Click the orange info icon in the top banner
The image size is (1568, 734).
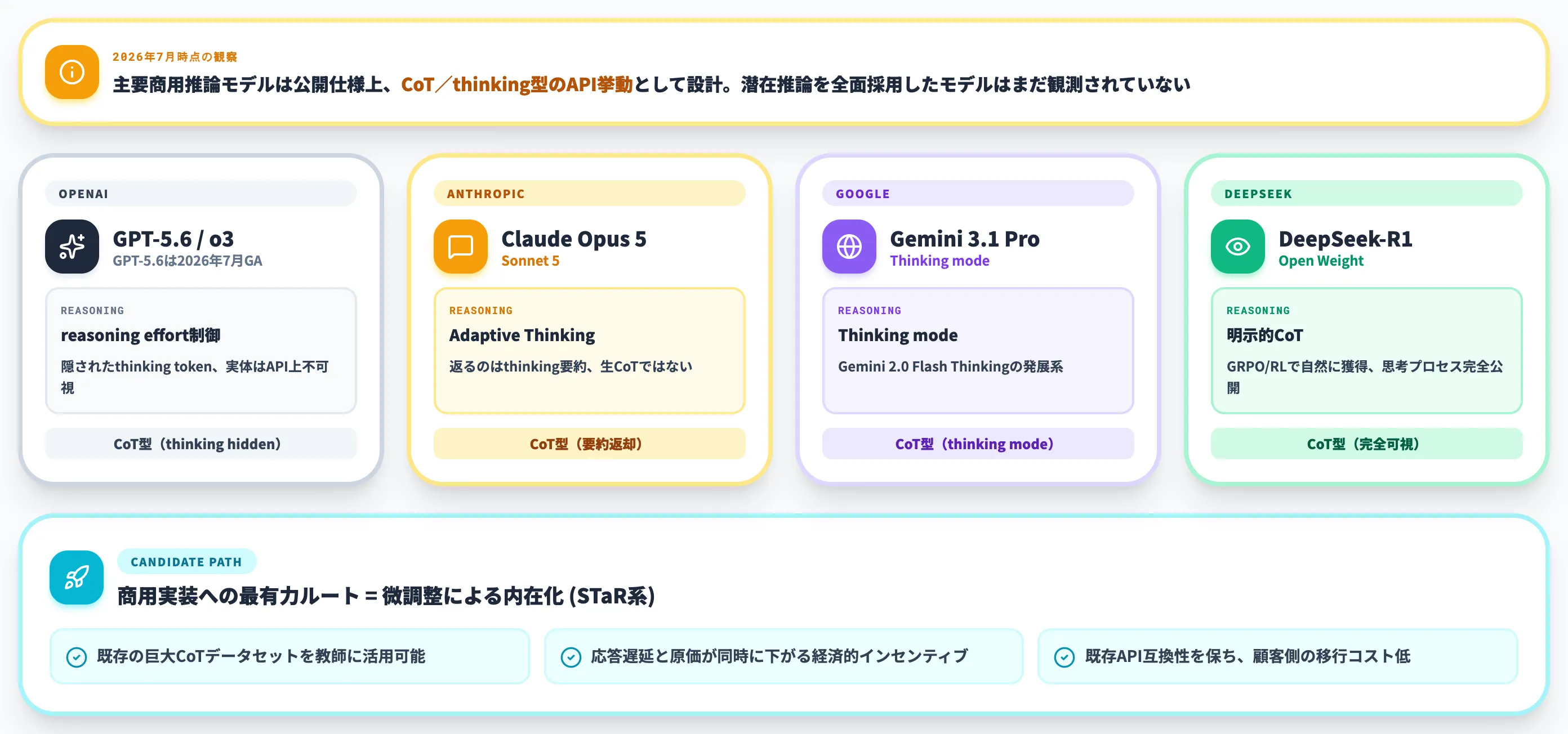click(72, 73)
